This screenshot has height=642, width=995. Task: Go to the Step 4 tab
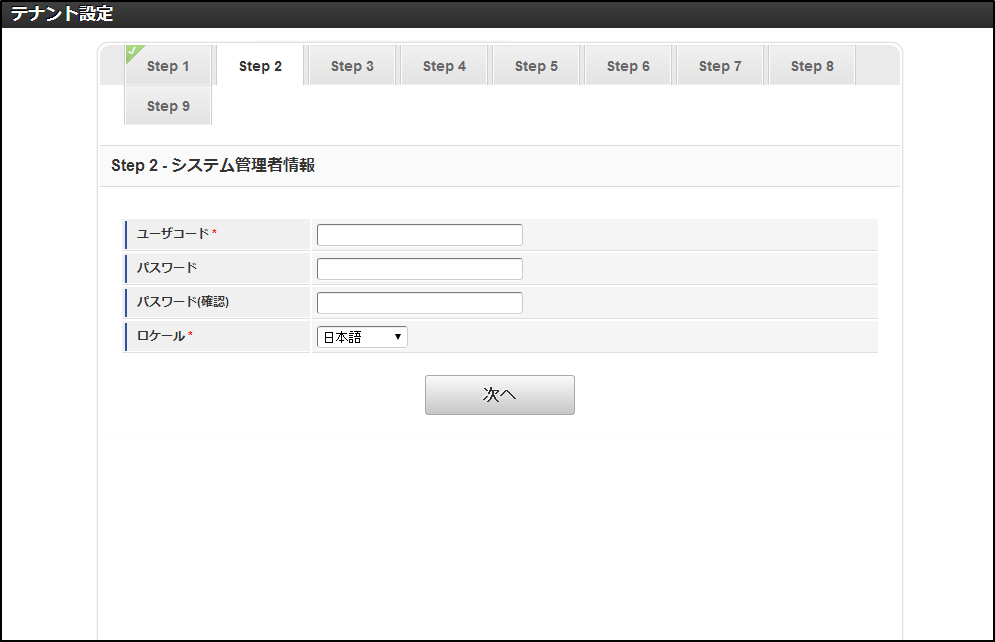point(444,65)
